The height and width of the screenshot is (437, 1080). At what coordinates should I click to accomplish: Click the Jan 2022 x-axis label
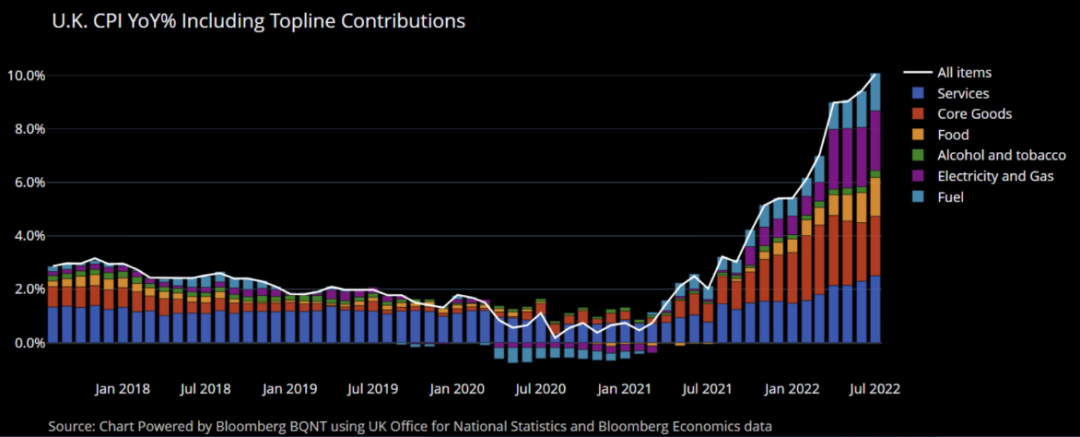[x=791, y=389]
